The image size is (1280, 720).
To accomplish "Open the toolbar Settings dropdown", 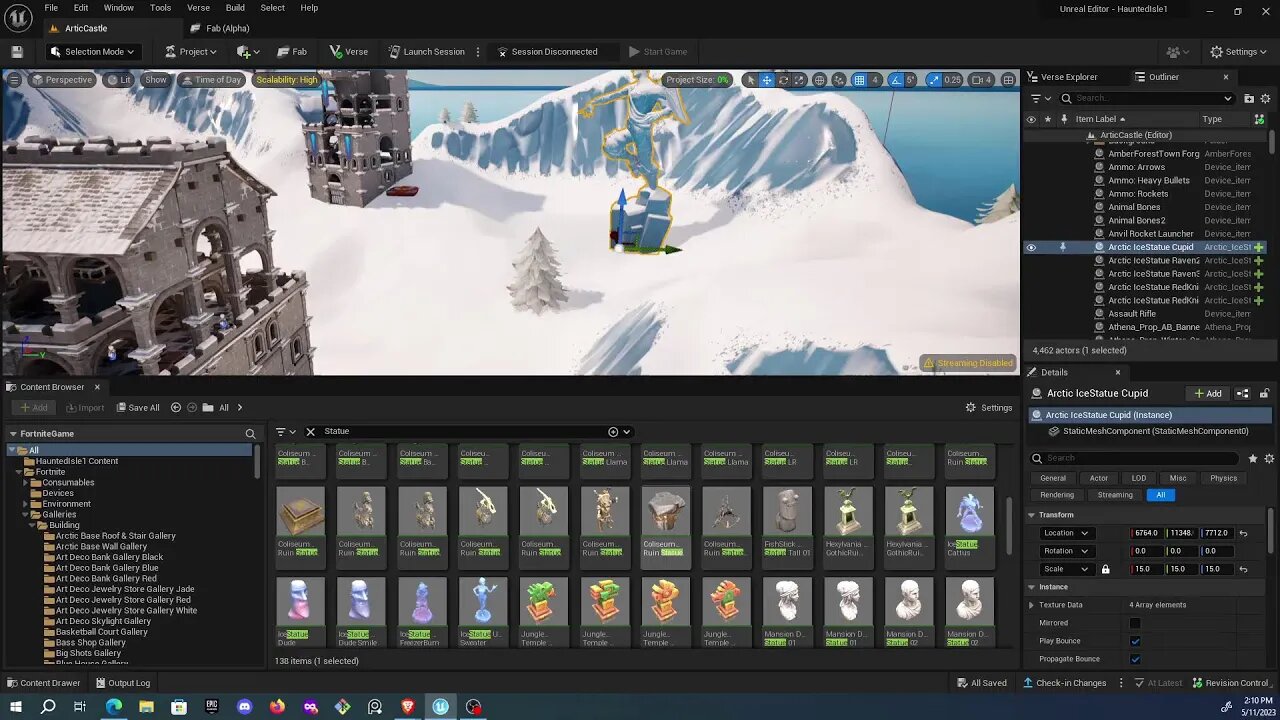I will (1238, 52).
